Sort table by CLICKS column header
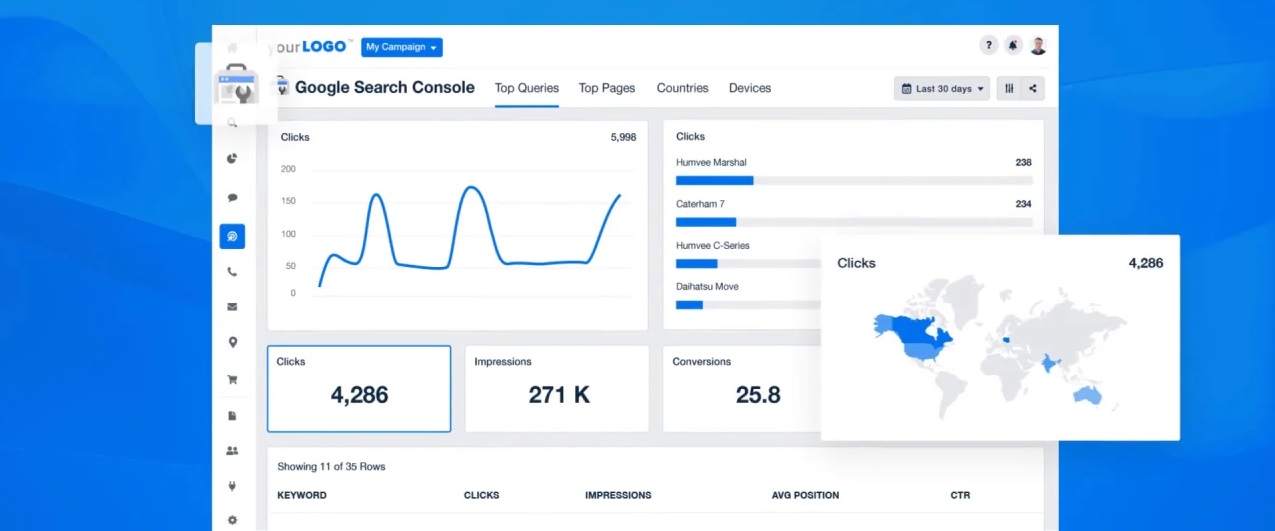This screenshot has height=531, width=1275. (481, 495)
